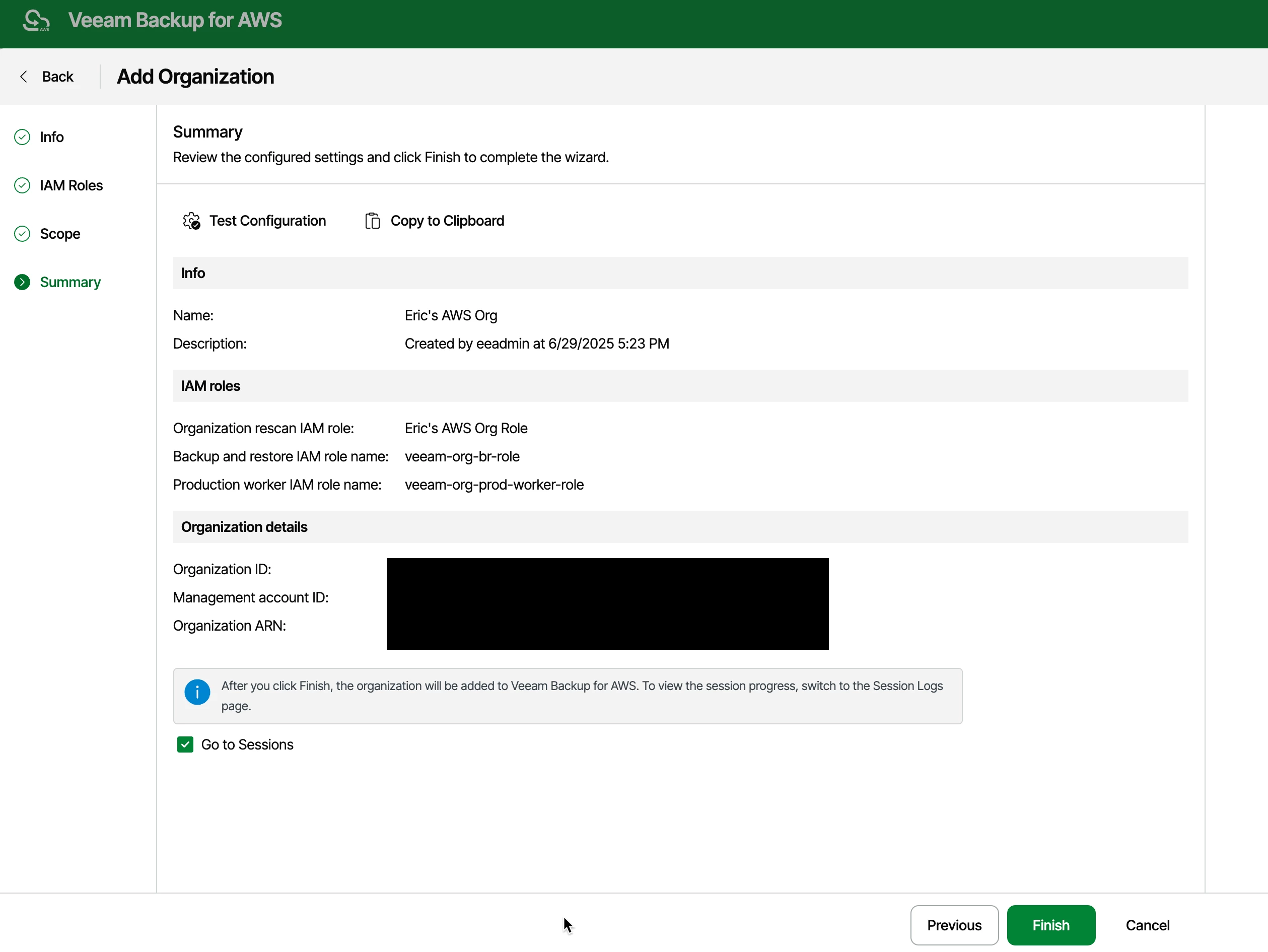Click the Backup and restore IAM role name label

(x=280, y=456)
